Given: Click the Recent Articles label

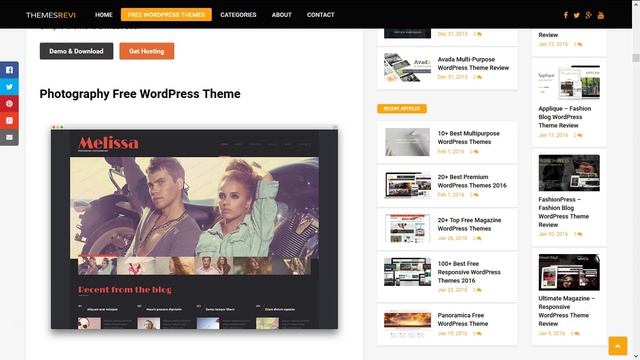Looking at the screenshot, I should click(402, 109).
